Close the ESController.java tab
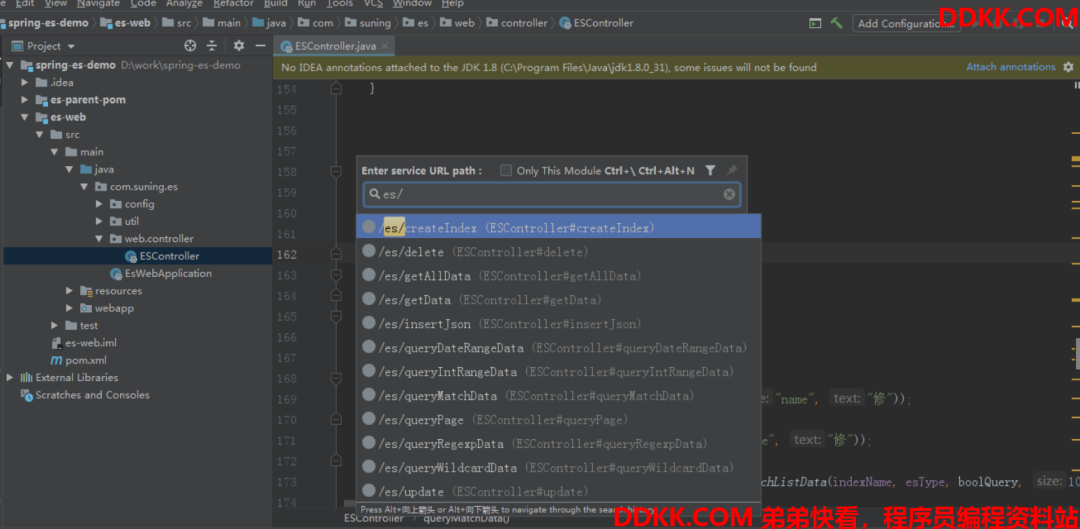 385,46
